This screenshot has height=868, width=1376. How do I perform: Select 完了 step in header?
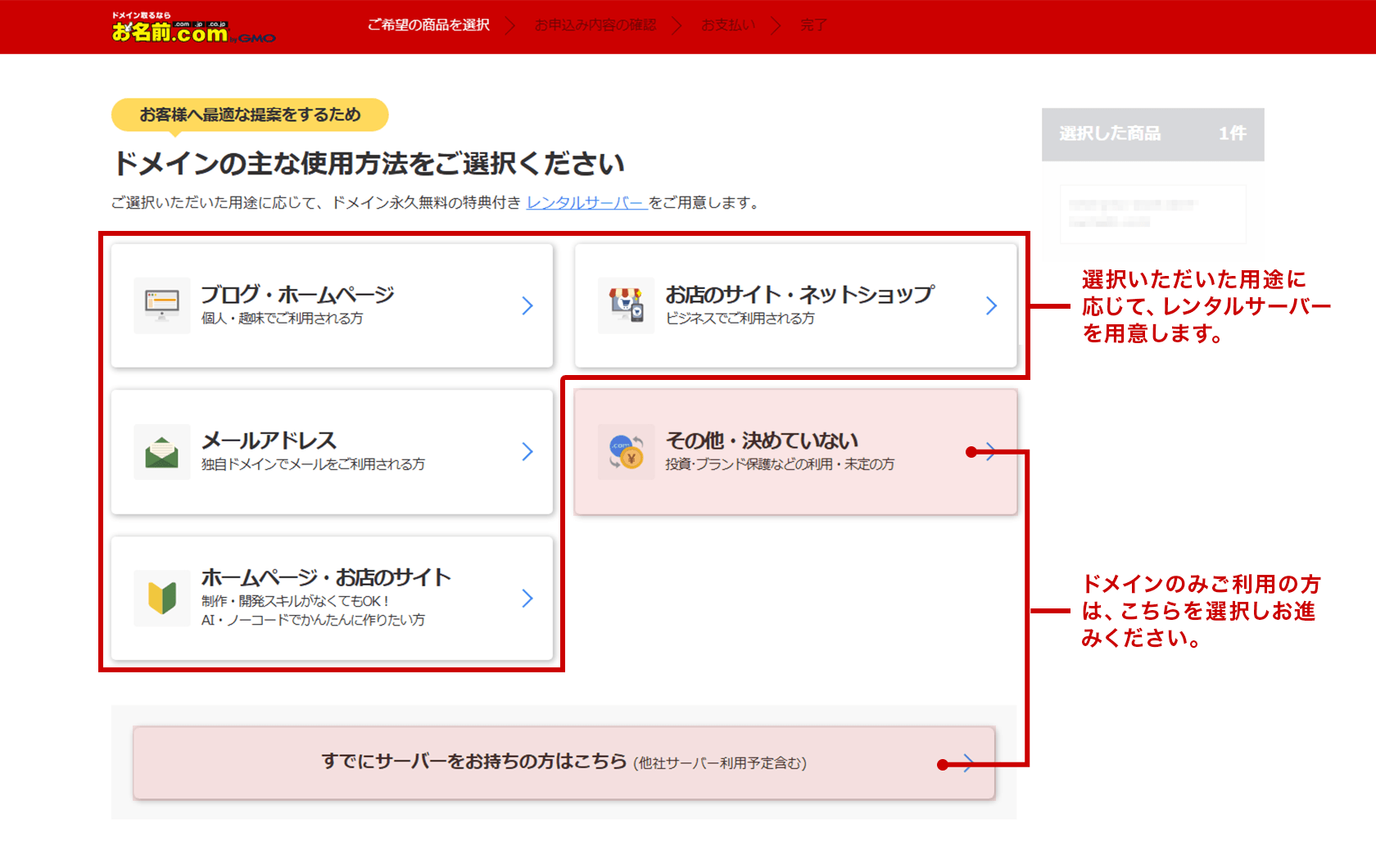click(812, 25)
